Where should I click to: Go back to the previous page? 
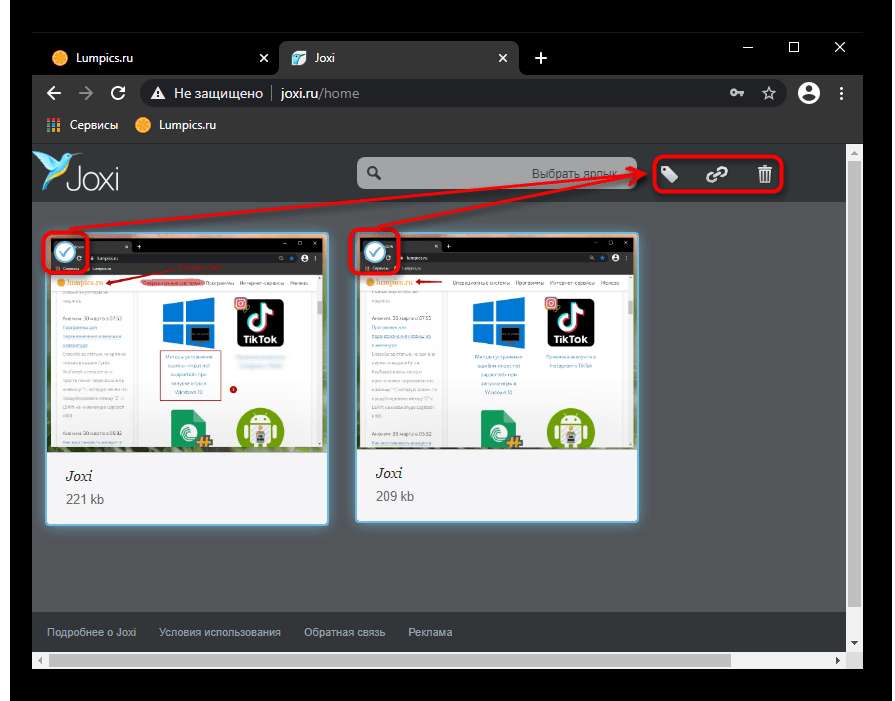(55, 93)
